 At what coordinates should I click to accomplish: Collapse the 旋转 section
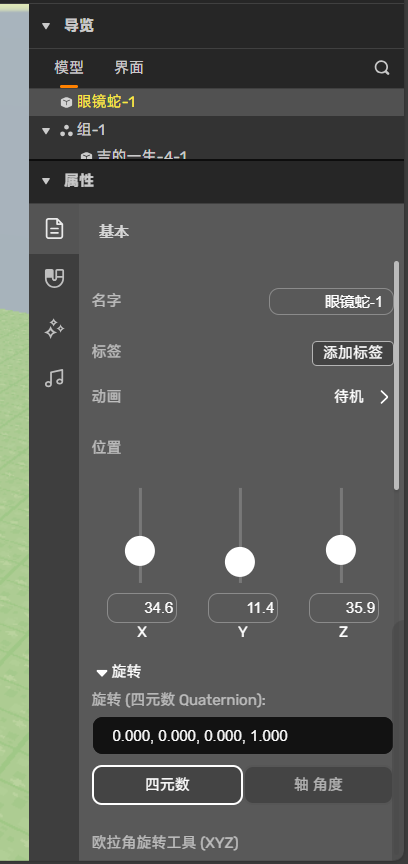[101, 672]
